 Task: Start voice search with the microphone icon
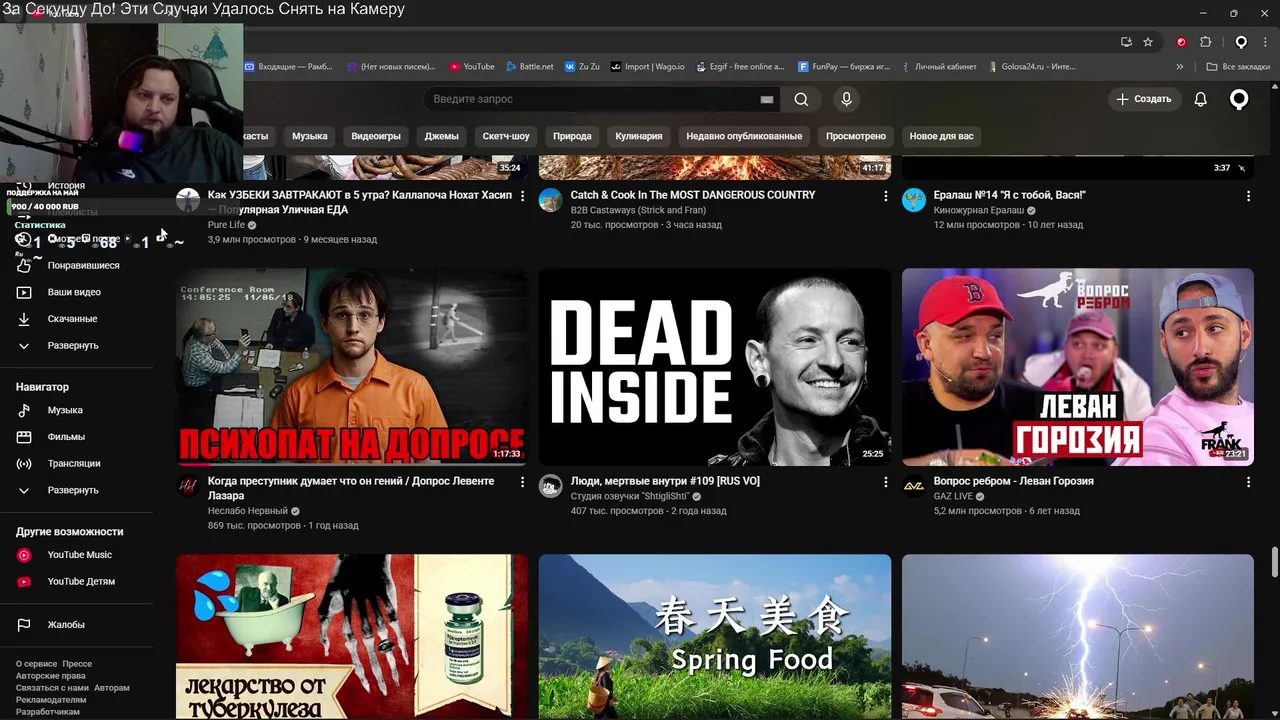(x=846, y=99)
